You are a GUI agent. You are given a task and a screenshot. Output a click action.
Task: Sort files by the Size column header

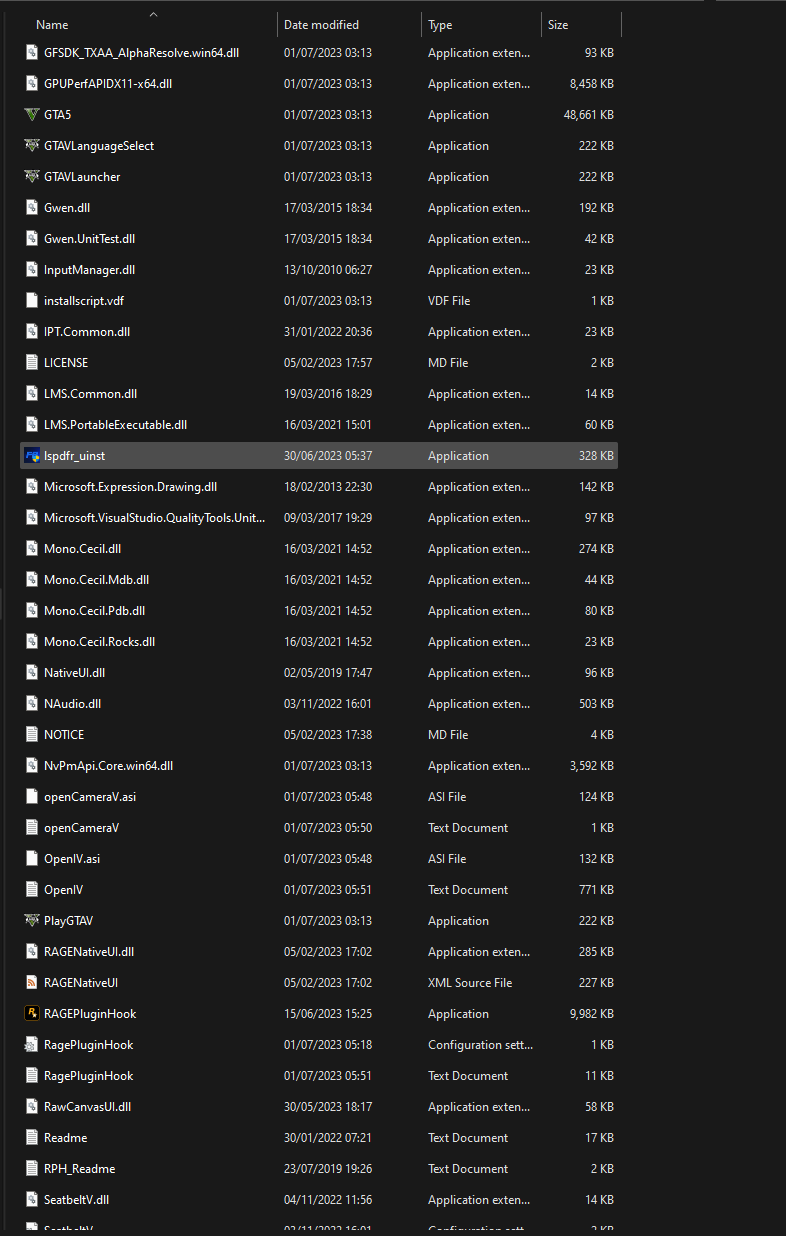click(558, 25)
